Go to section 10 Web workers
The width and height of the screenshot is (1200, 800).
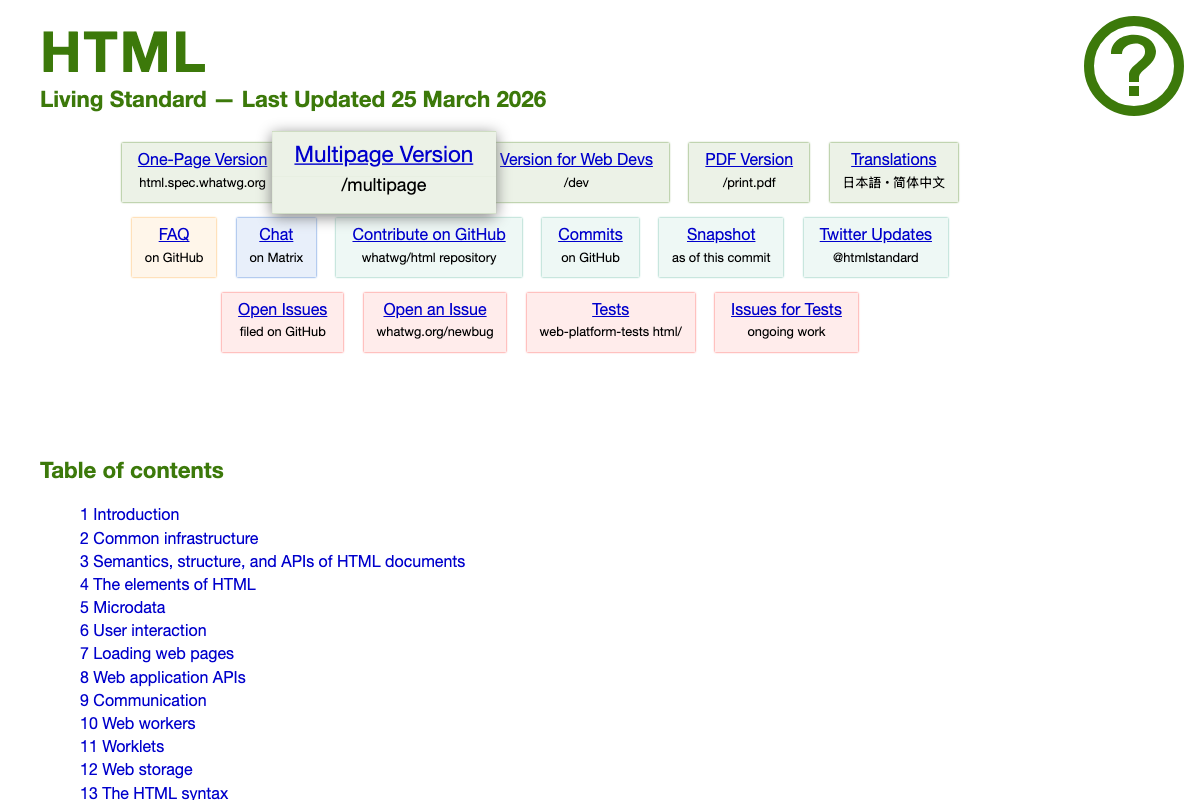click(138, 723)
